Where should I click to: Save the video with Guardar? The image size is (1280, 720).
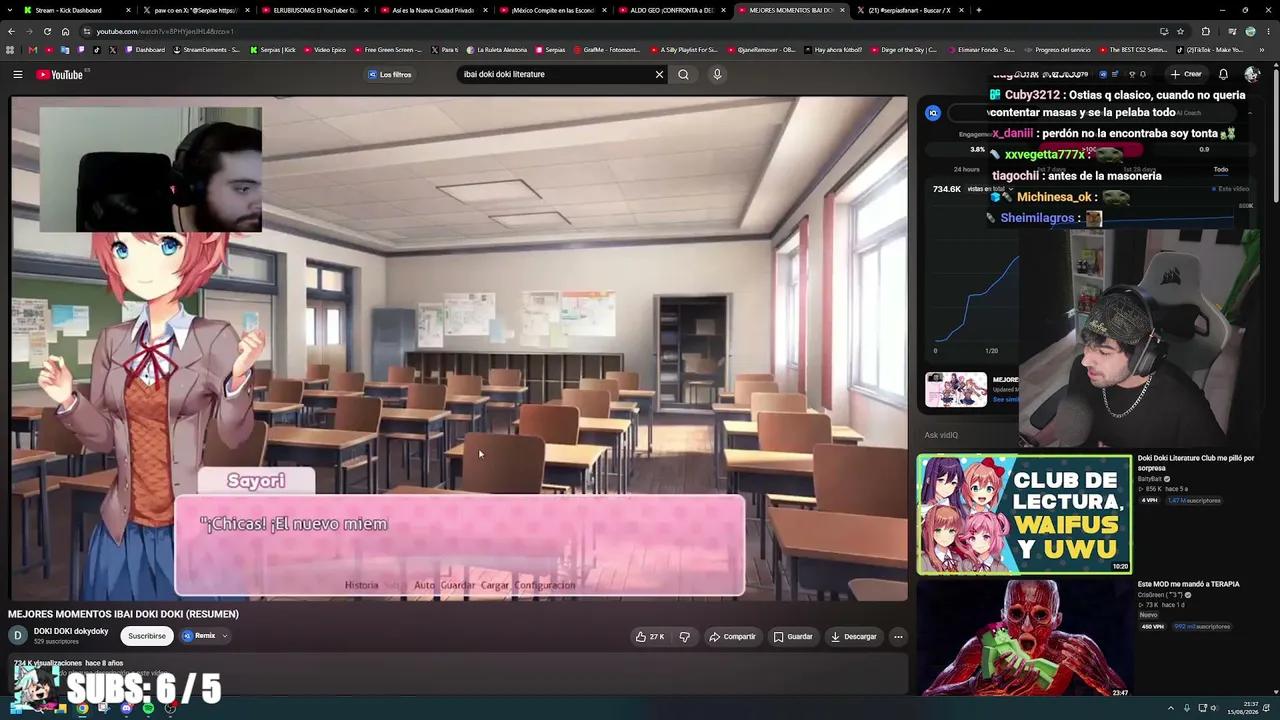point(793,636)
